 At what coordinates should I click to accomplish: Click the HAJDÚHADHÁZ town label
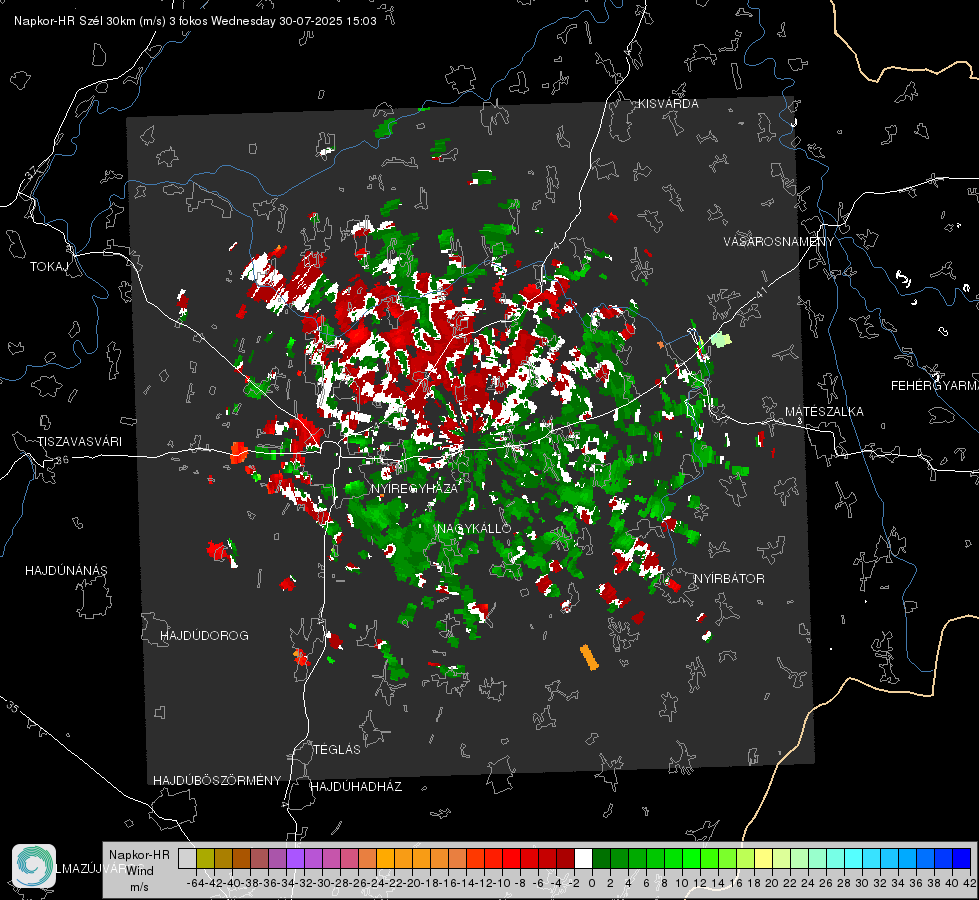356,787
